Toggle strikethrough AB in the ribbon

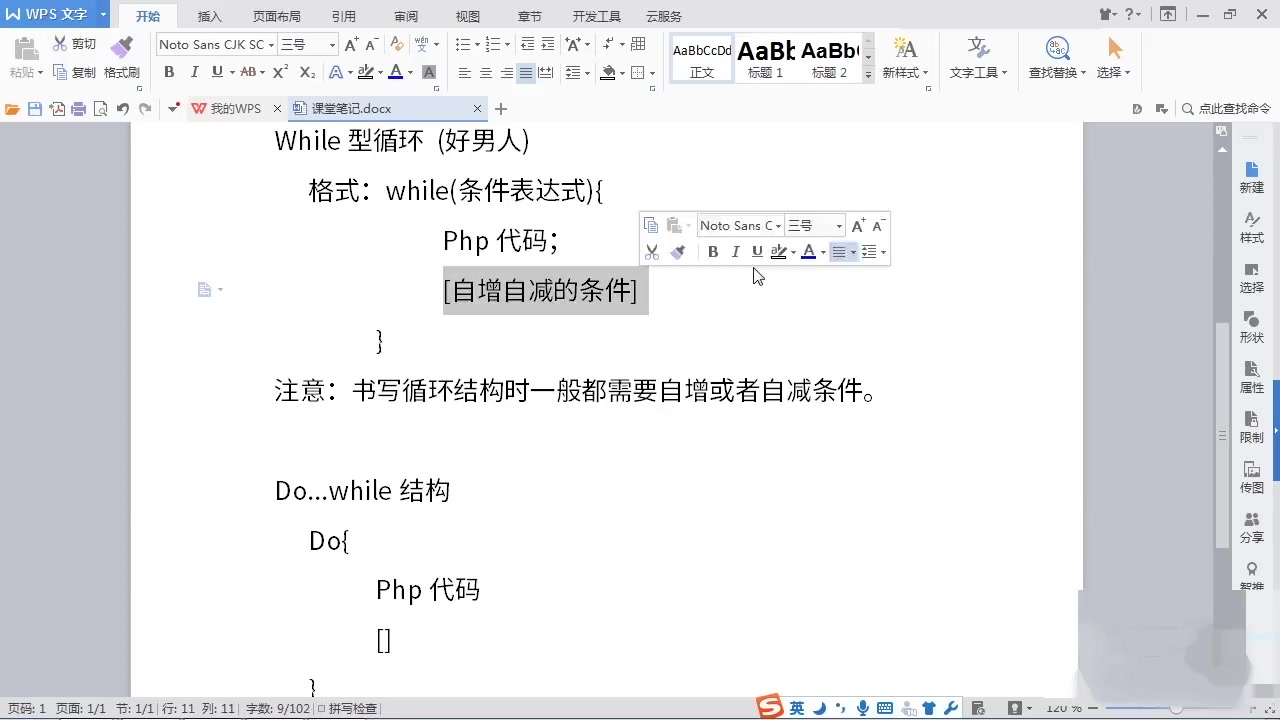pos(248,72)
